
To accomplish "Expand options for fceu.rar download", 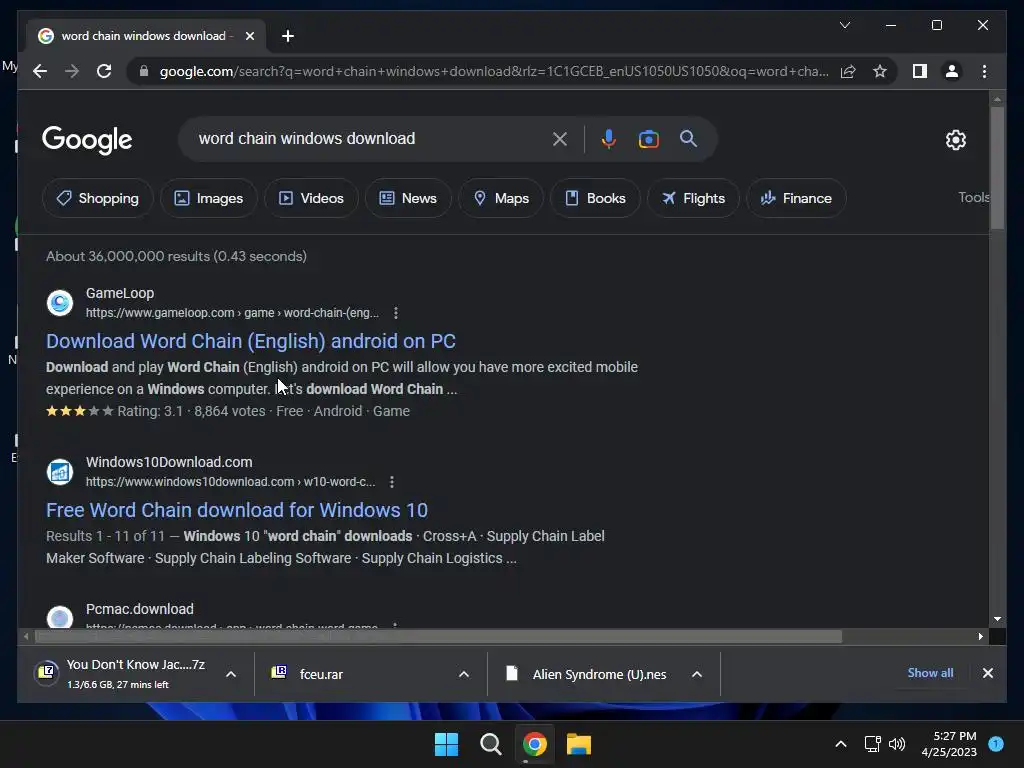I will [464, 674].
